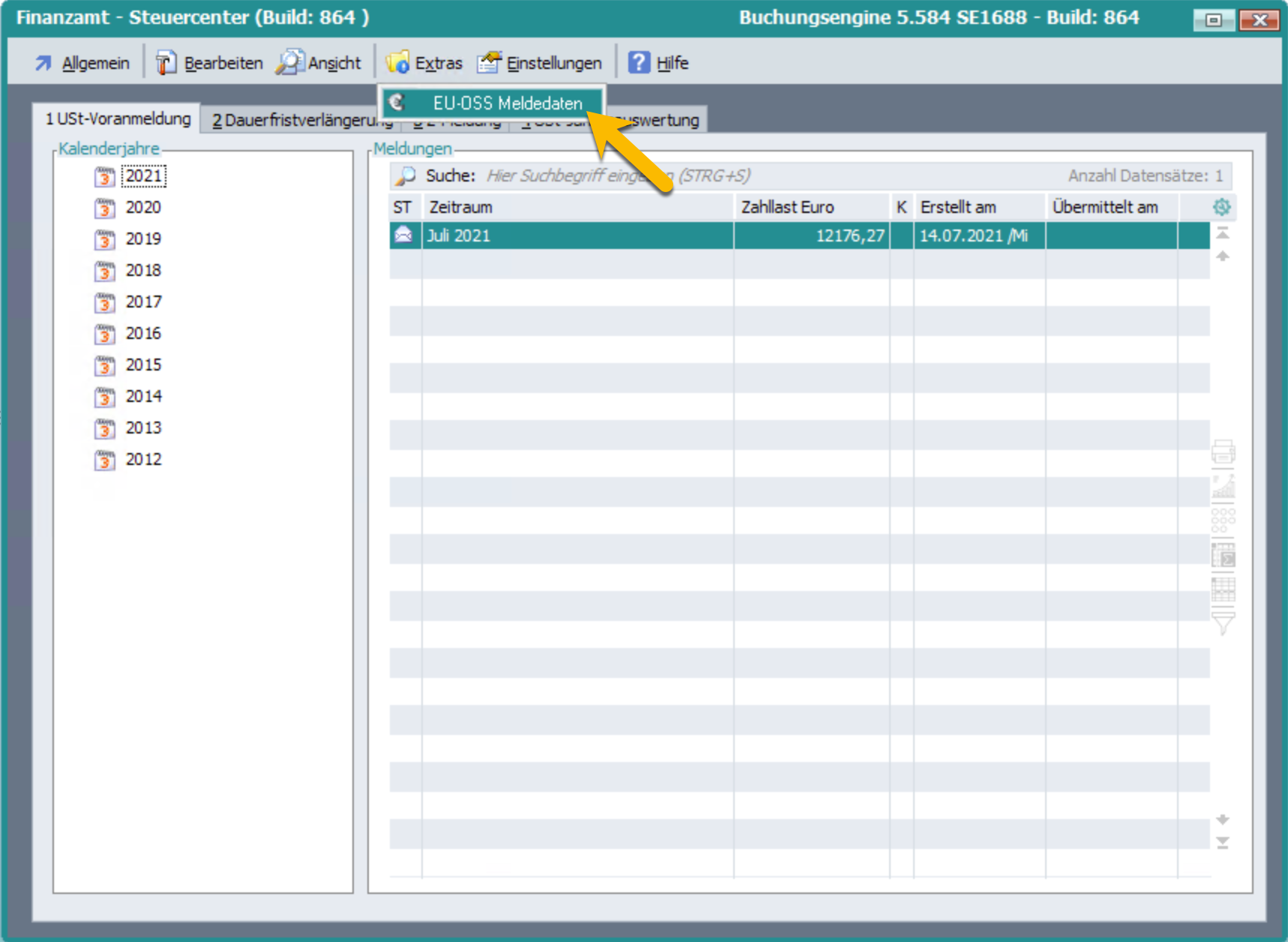Screen dimensions: 1288x942
Task: Click the chart icon in the right sidebar
Action: pyautogui.click(x=1223, y=487)
